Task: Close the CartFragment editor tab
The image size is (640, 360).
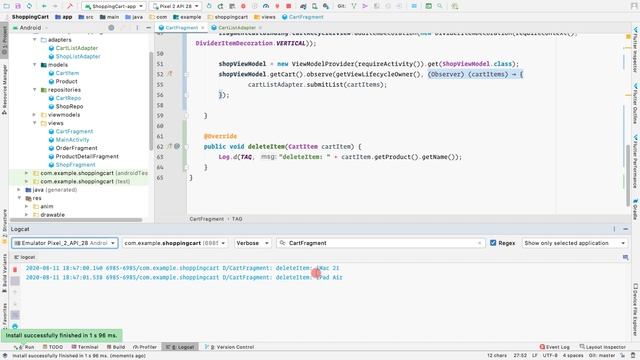Action: [x=202, y=28]
